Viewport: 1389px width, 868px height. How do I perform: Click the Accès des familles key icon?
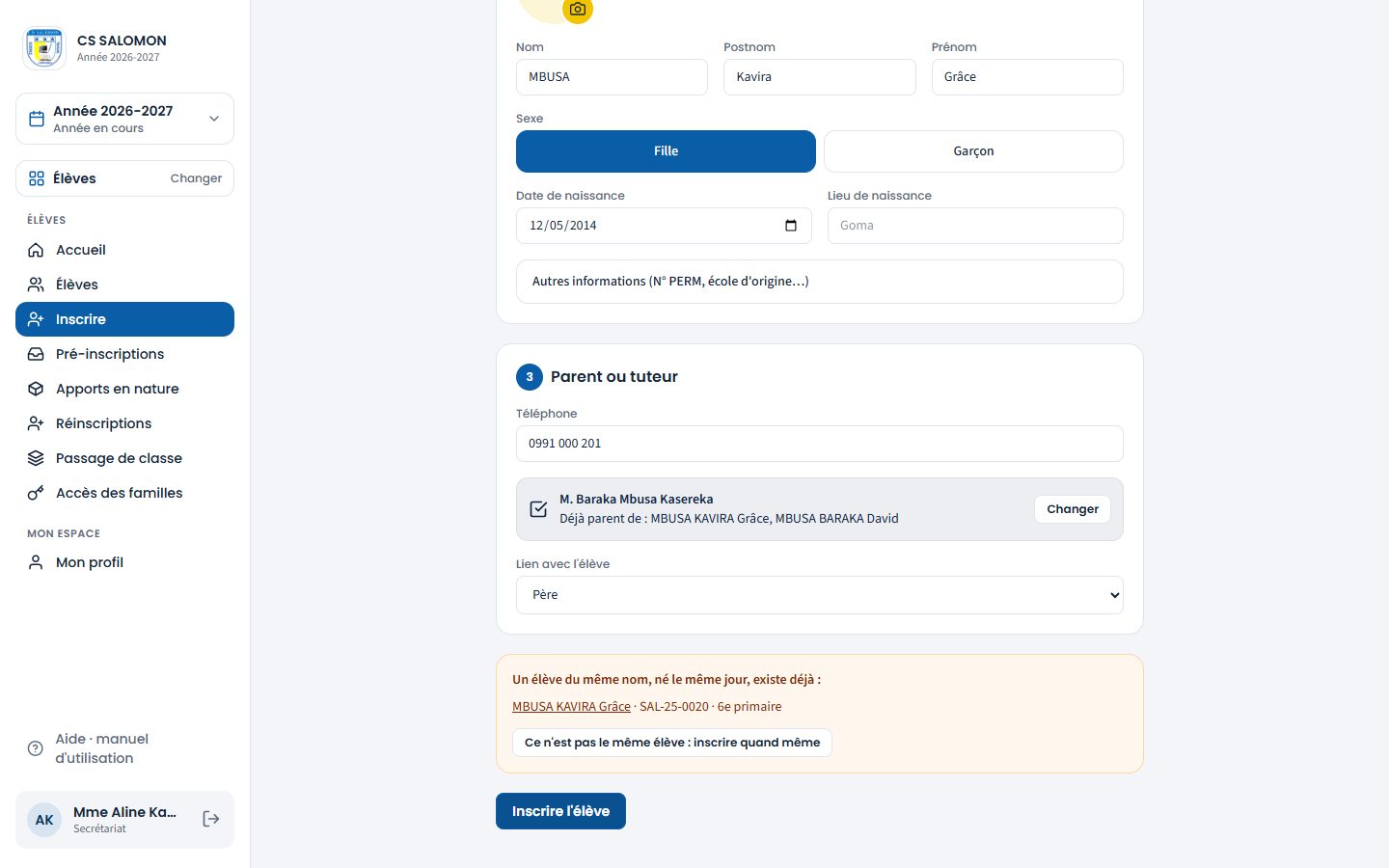pos(36,493)
